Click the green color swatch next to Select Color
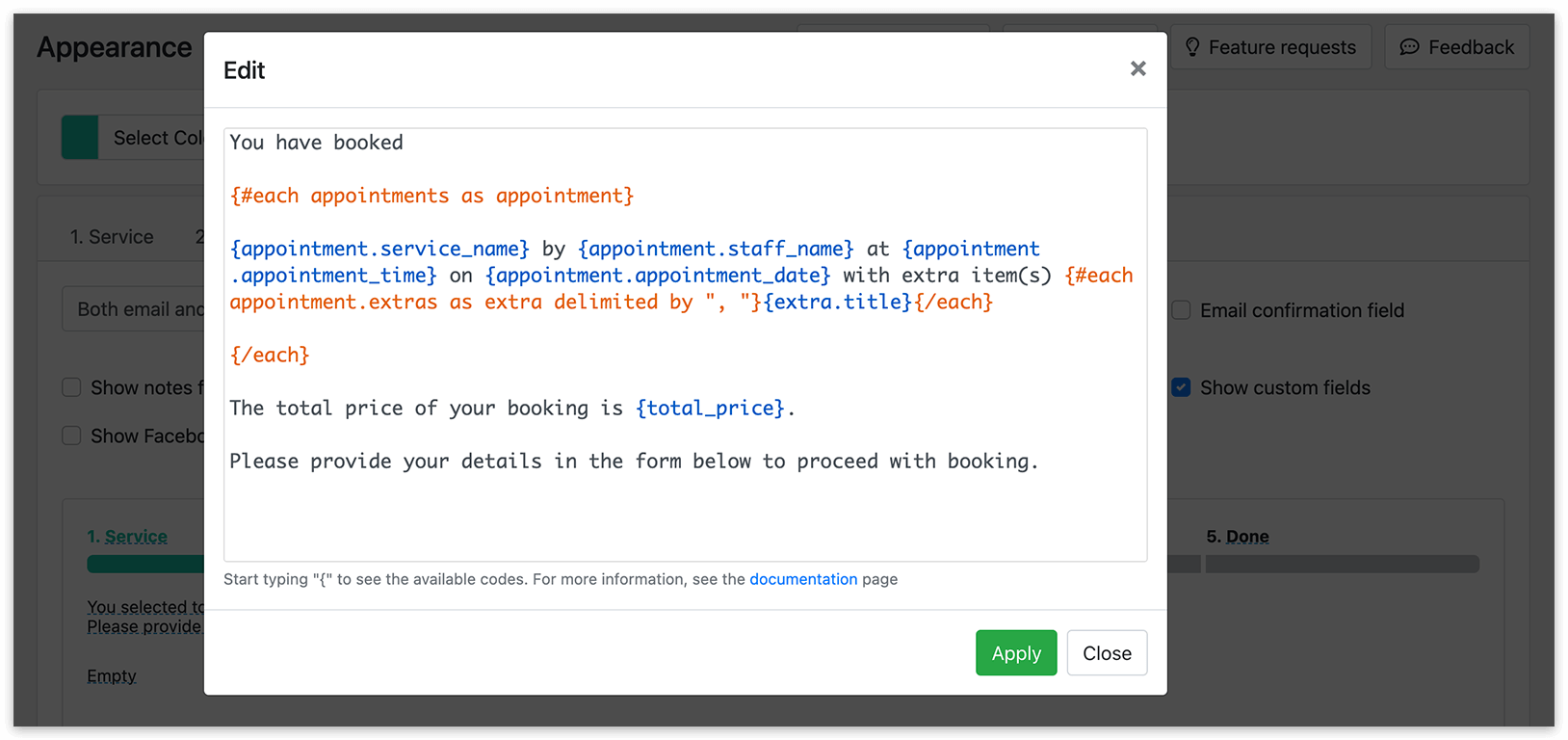This screenshot has height=740, width=1568. (80, 138)
